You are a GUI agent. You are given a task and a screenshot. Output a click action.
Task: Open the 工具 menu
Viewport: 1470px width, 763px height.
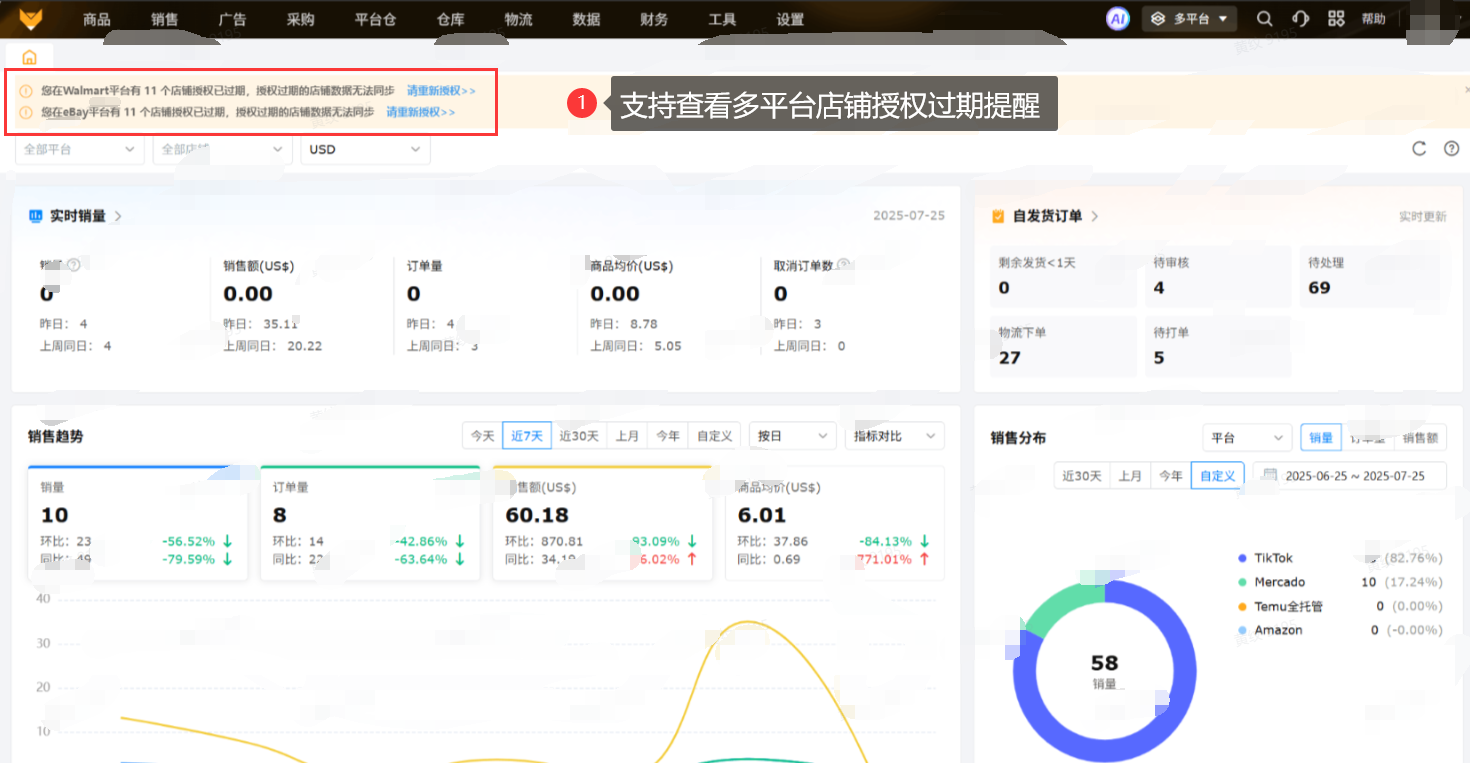(x=722, y=19)
